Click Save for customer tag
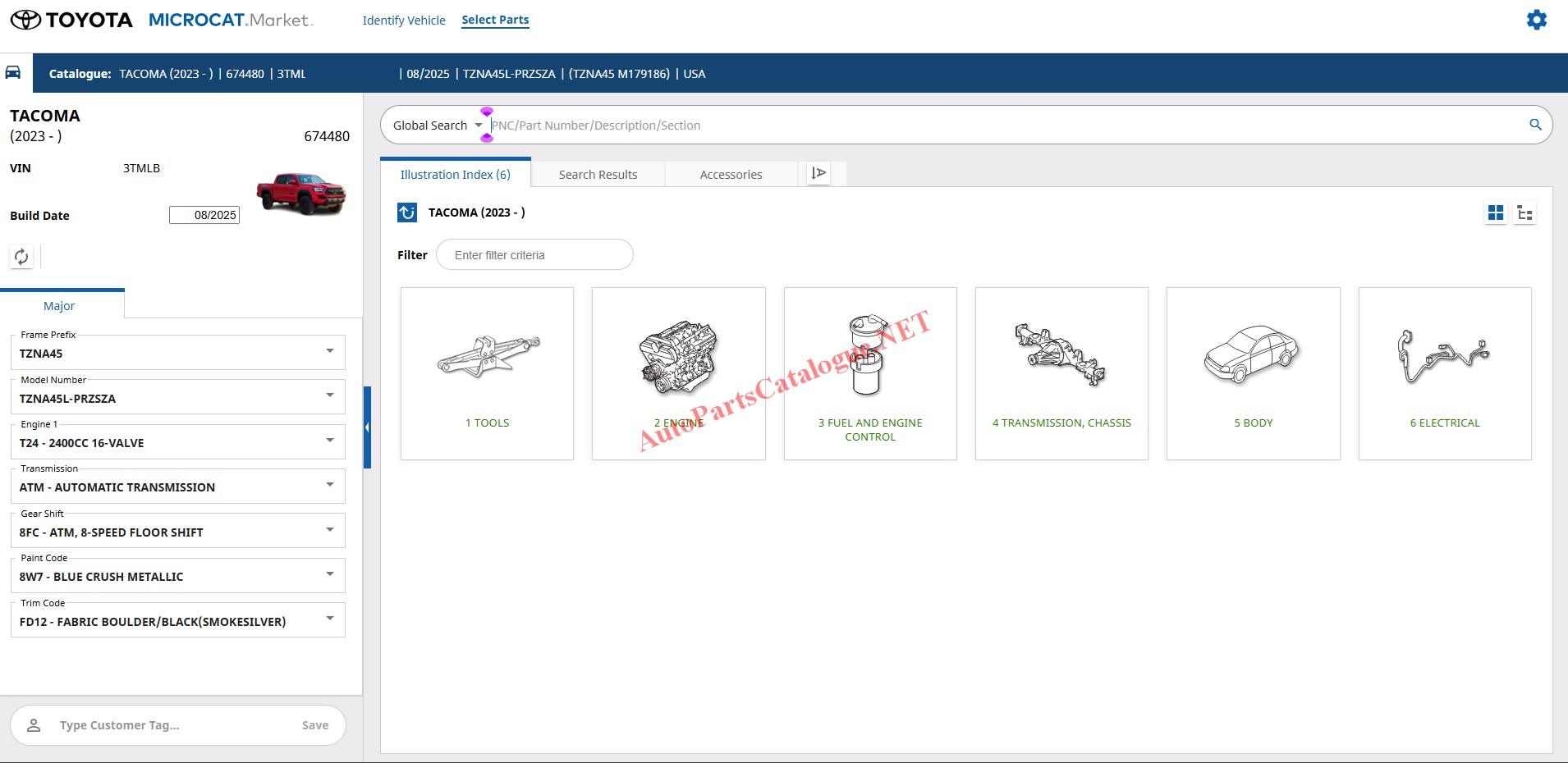The image size is (1568, 763). [314, 725]
